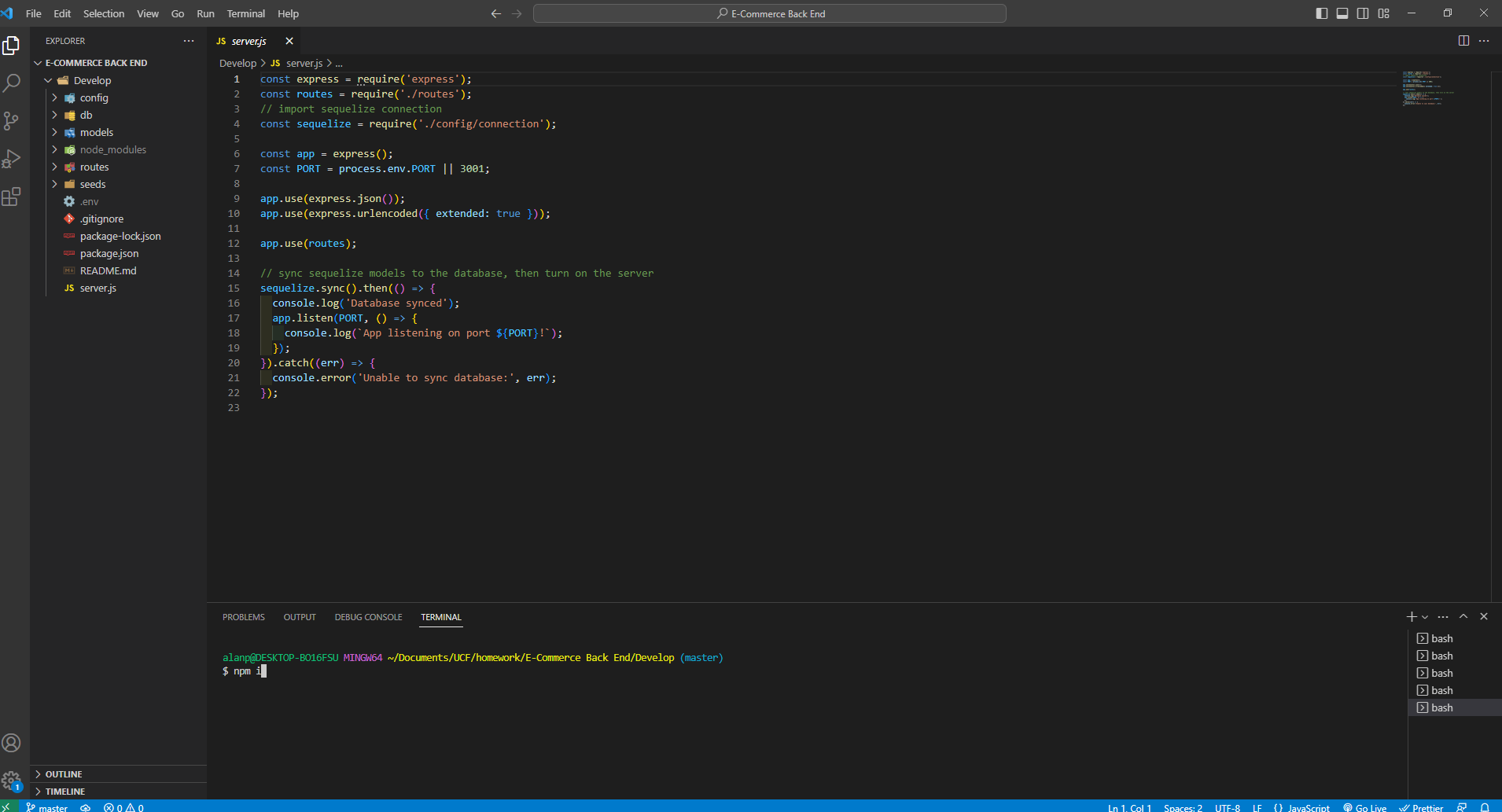Open the Terminal menu
Image resolution: width=1502 pixels, height=812 pixels.
click(245, 13)
